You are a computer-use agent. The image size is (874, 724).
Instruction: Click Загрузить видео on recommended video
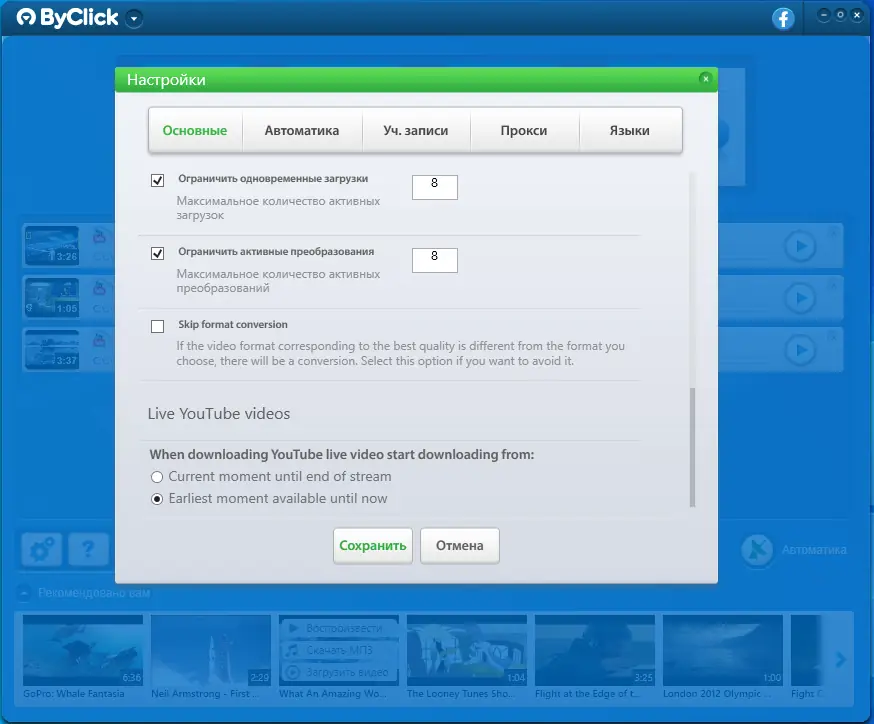tap(339, 672)
